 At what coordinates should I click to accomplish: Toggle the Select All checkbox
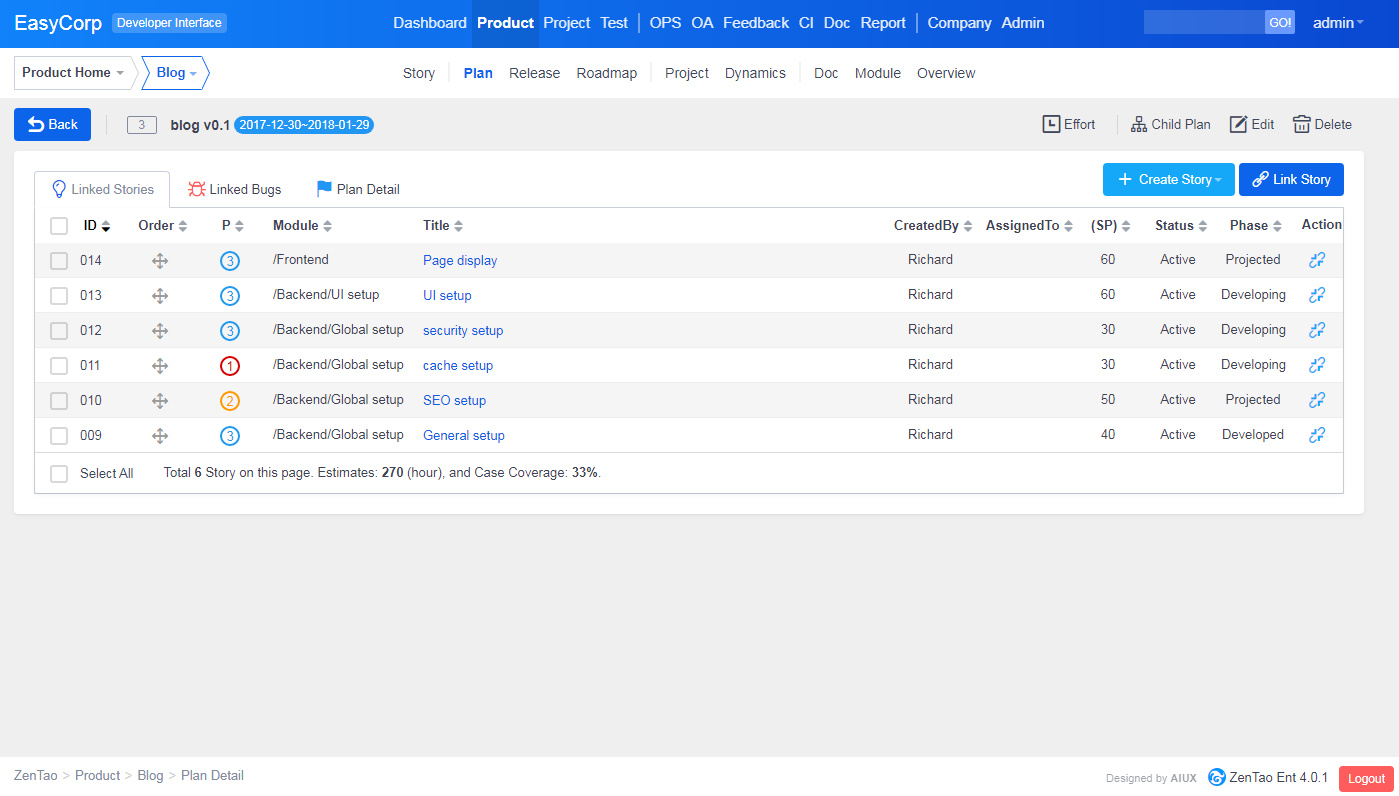[59, 473]
